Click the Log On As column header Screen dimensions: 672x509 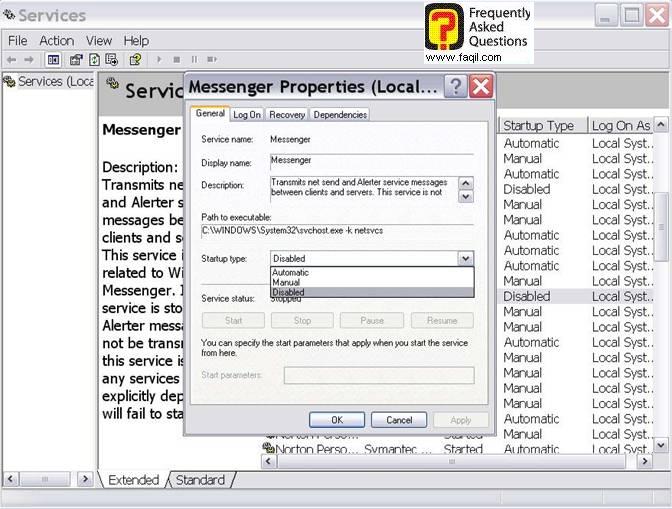coord(621,126)
